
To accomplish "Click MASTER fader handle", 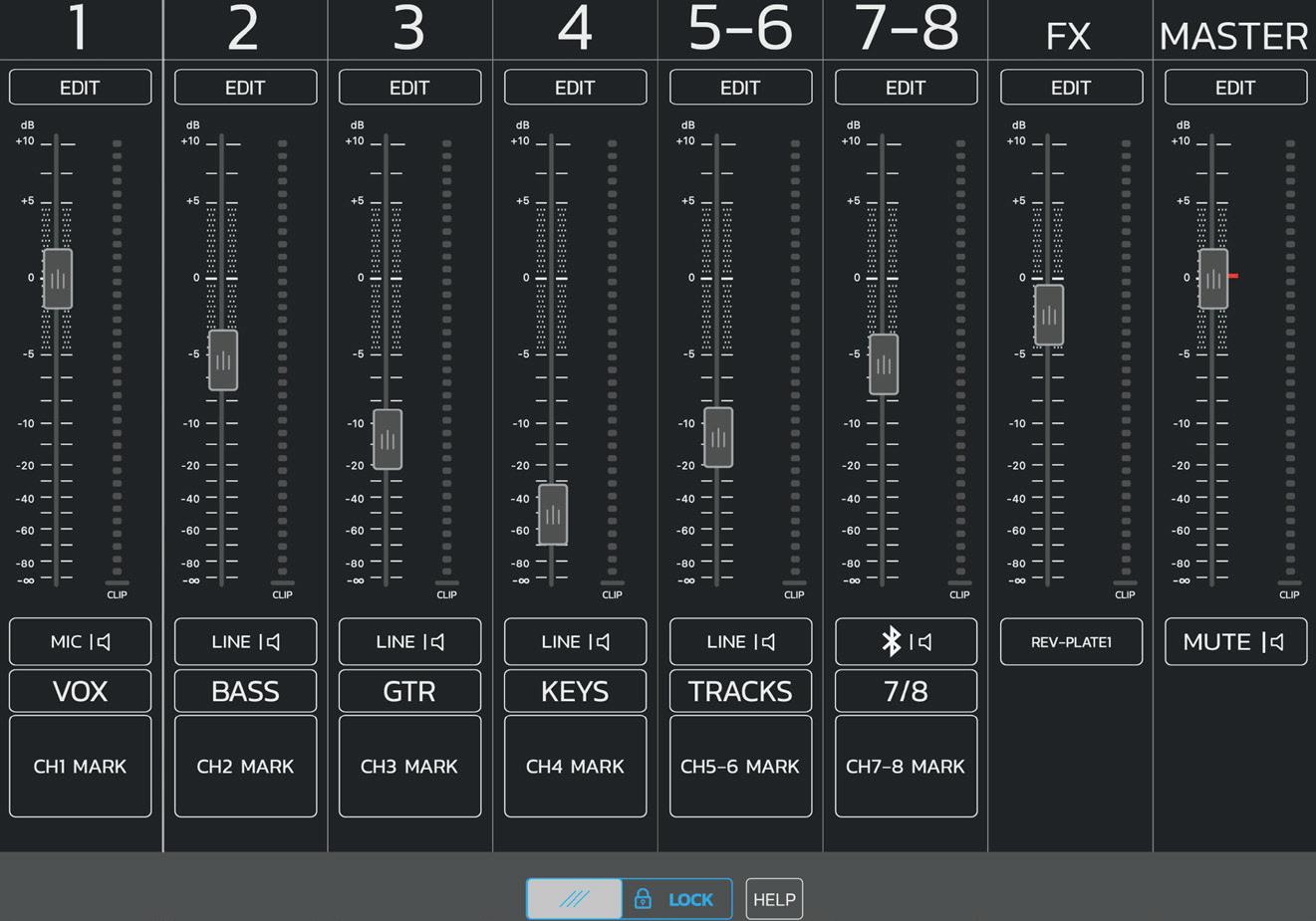I will point(1213,279).
